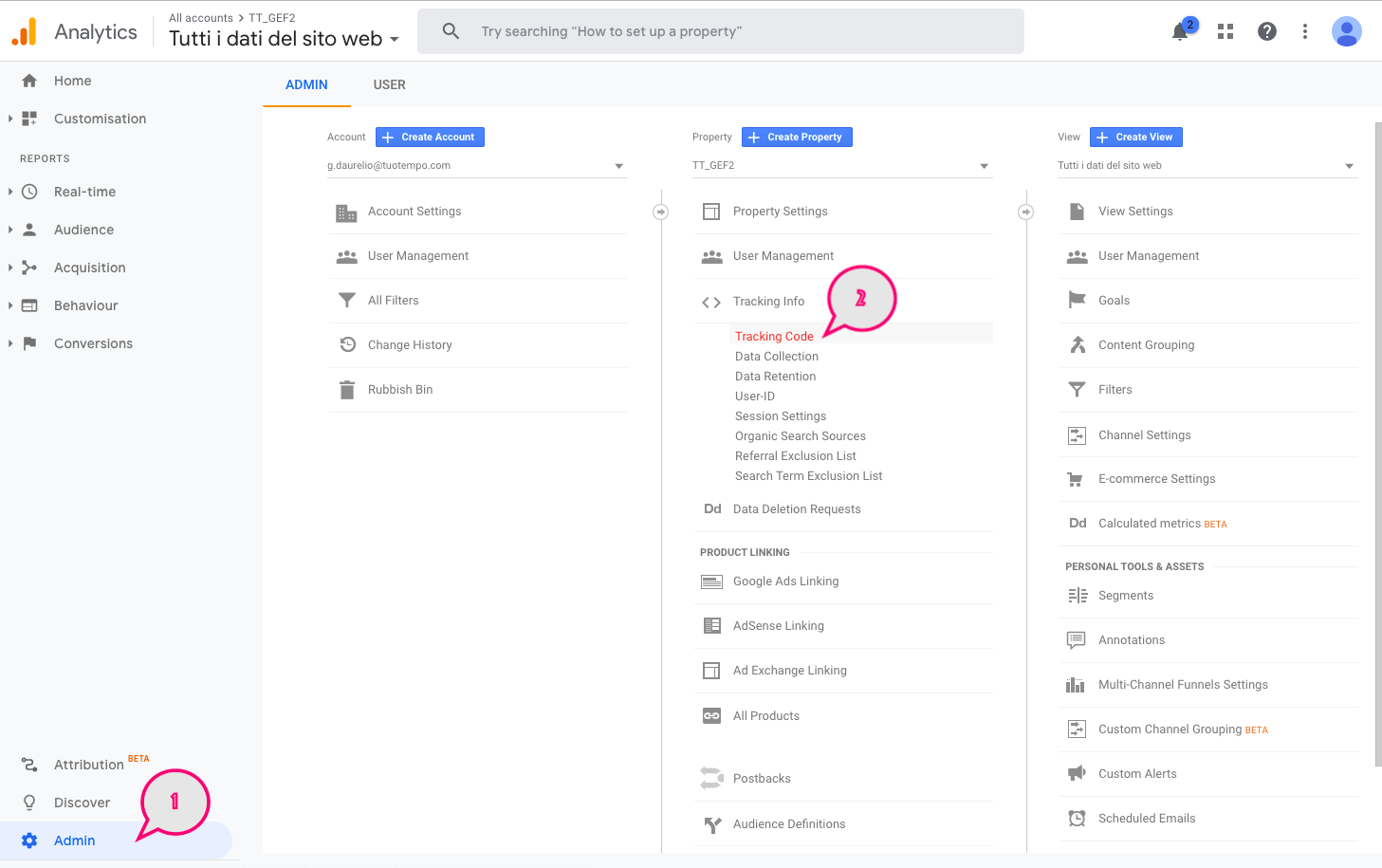Click the Real-time clock icon
The width and height of the screenshot is (1382, 868).
[29, 192]
